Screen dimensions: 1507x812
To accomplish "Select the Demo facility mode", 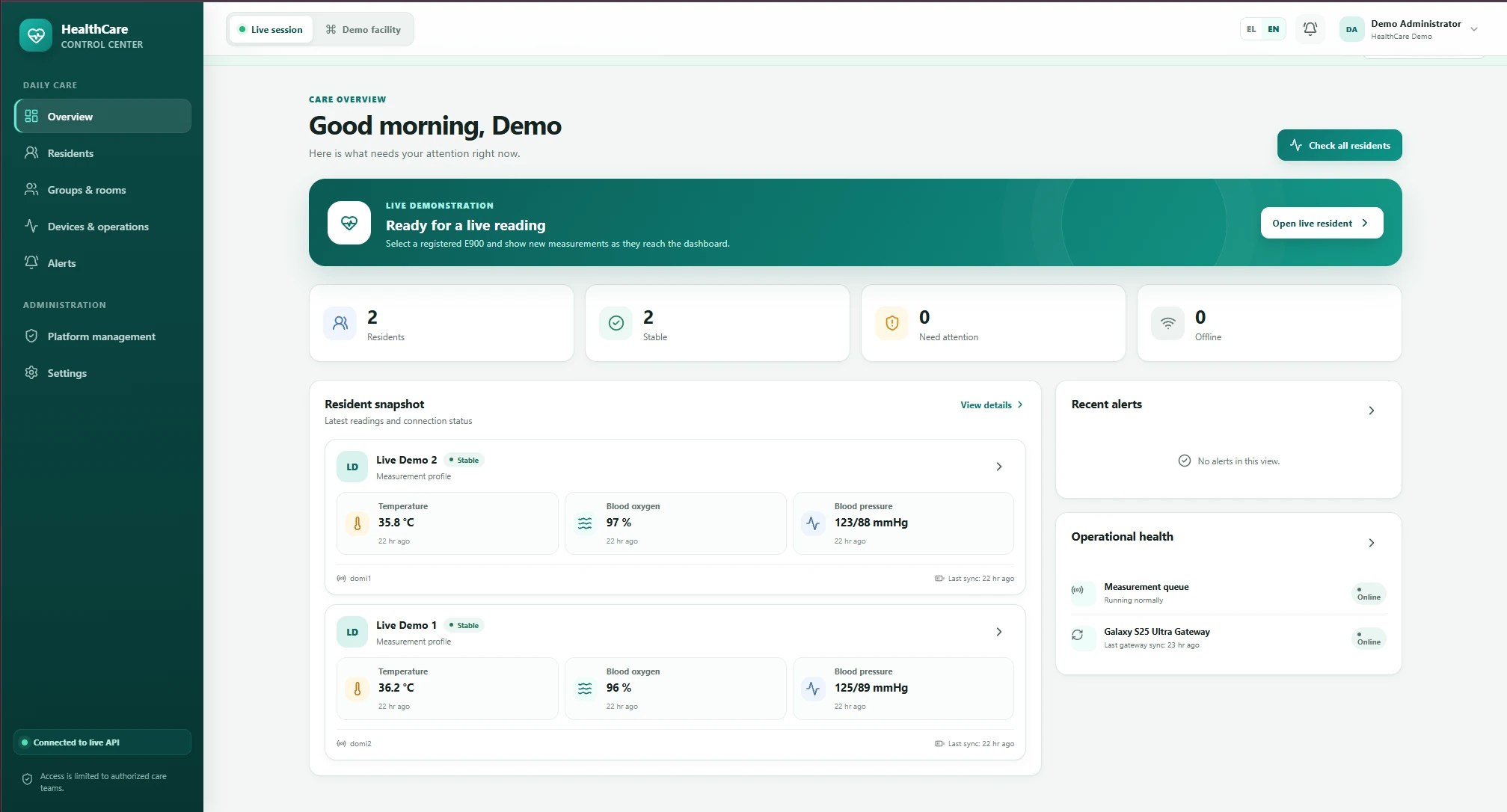I will click(x=363, y=29).
